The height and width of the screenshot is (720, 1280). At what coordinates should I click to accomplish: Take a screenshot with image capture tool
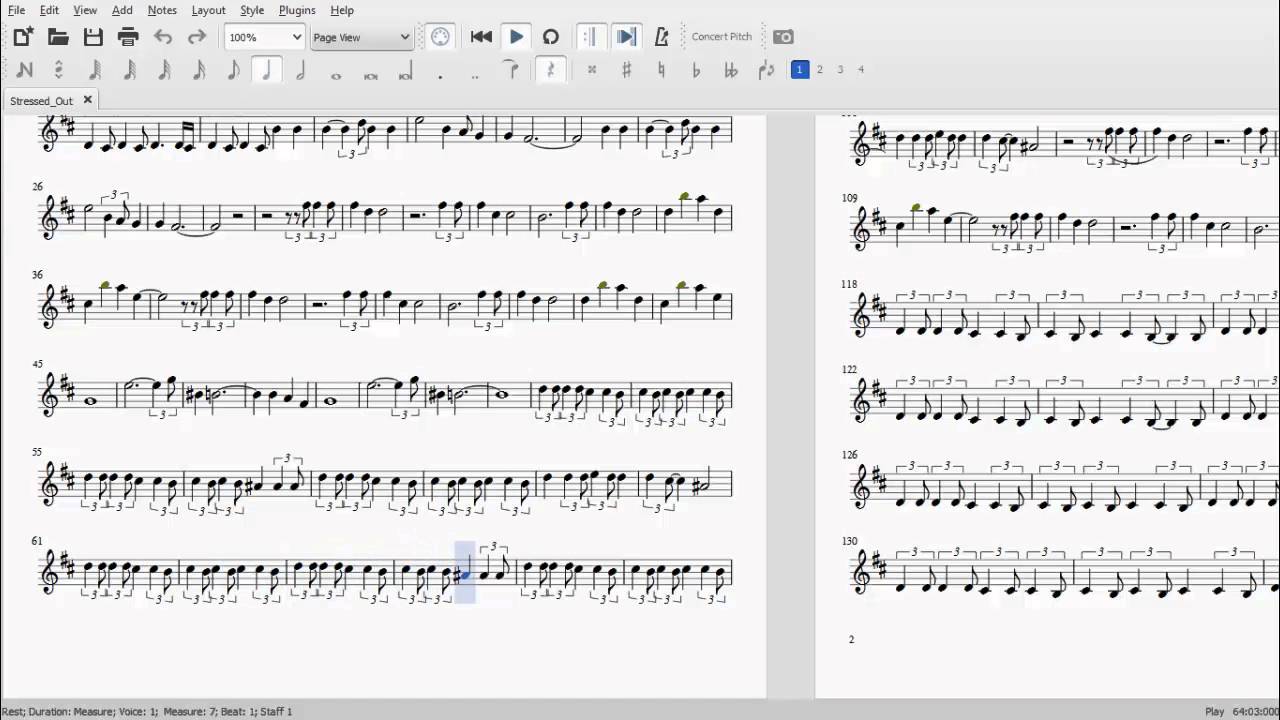tap(783, 37)
